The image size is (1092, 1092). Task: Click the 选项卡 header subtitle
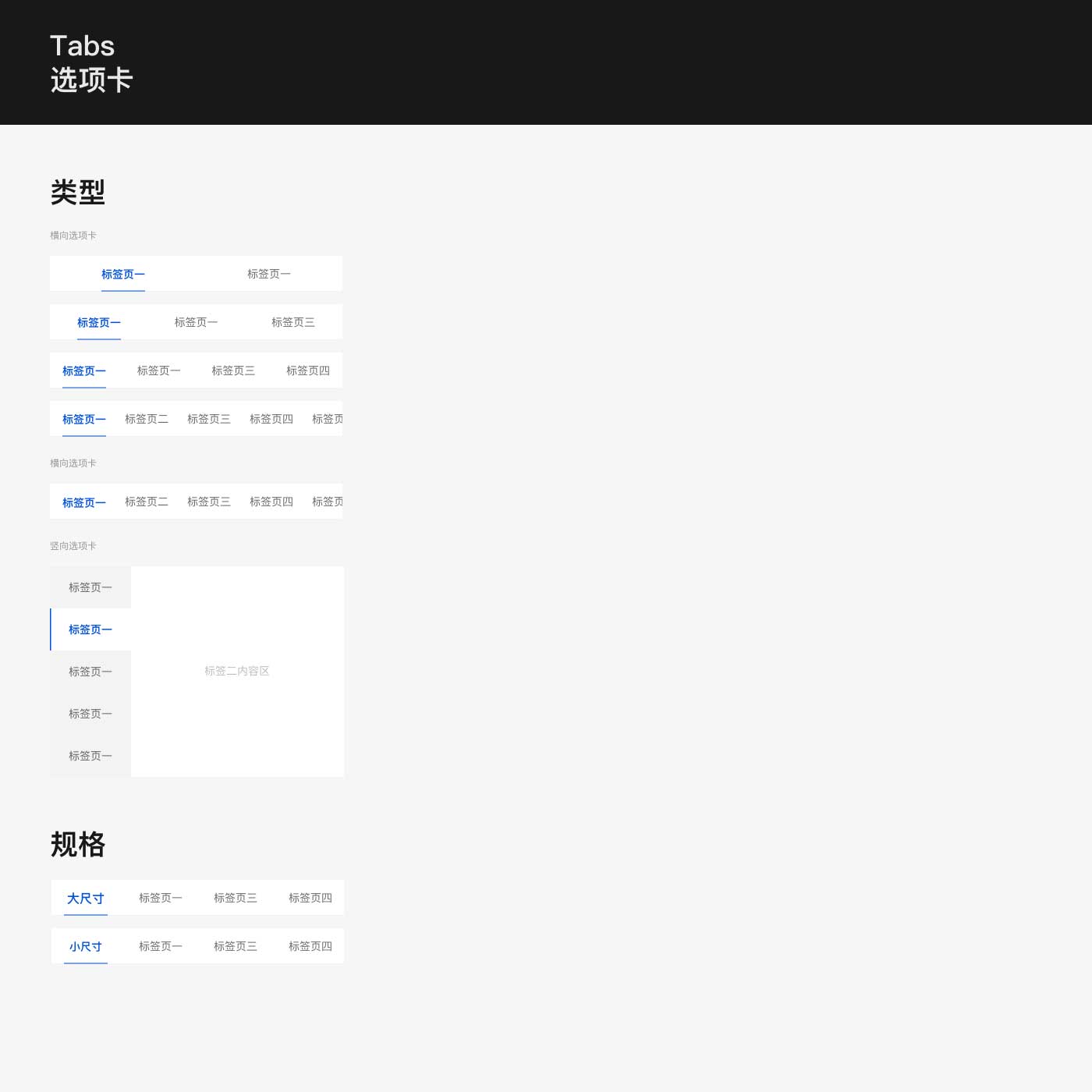[92, 80]
